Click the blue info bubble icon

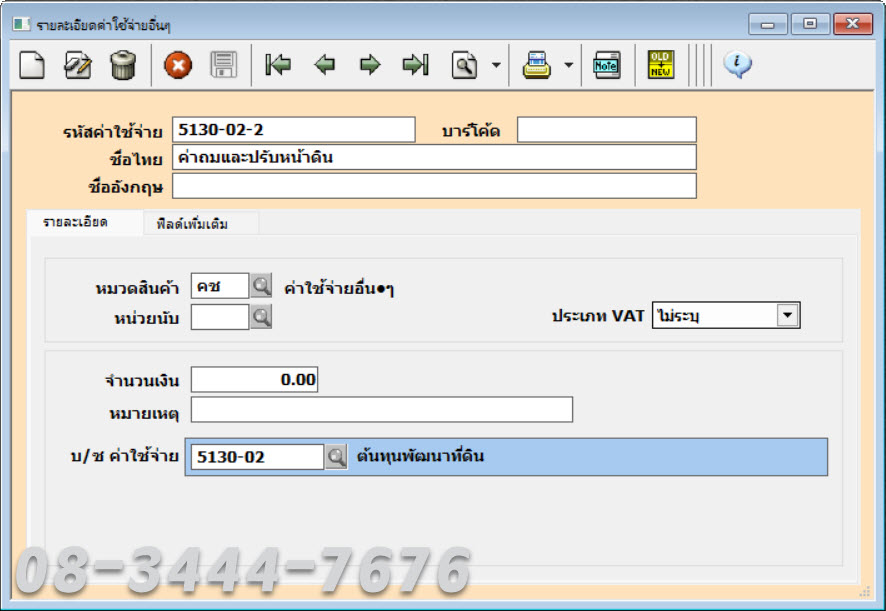[737, 64]
